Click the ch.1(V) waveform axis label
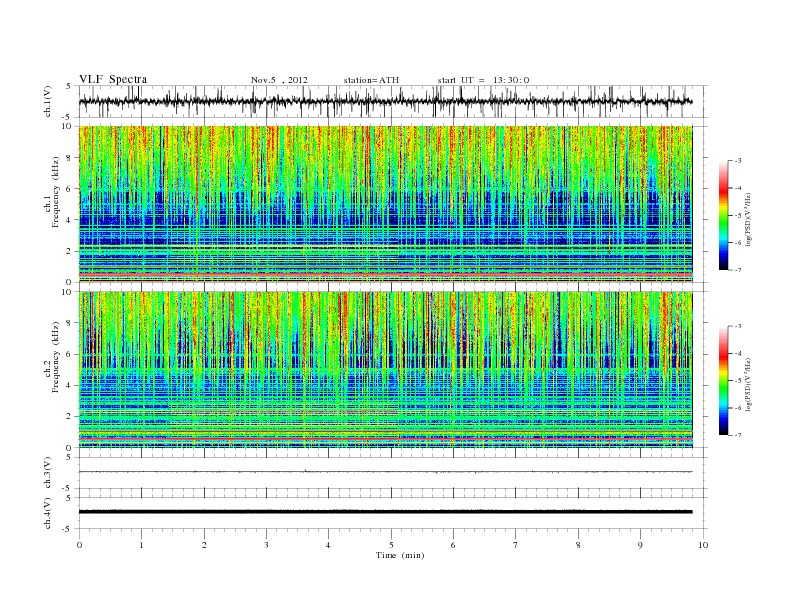The width and height of the screenshot is (792, 612). click(48, 101)
